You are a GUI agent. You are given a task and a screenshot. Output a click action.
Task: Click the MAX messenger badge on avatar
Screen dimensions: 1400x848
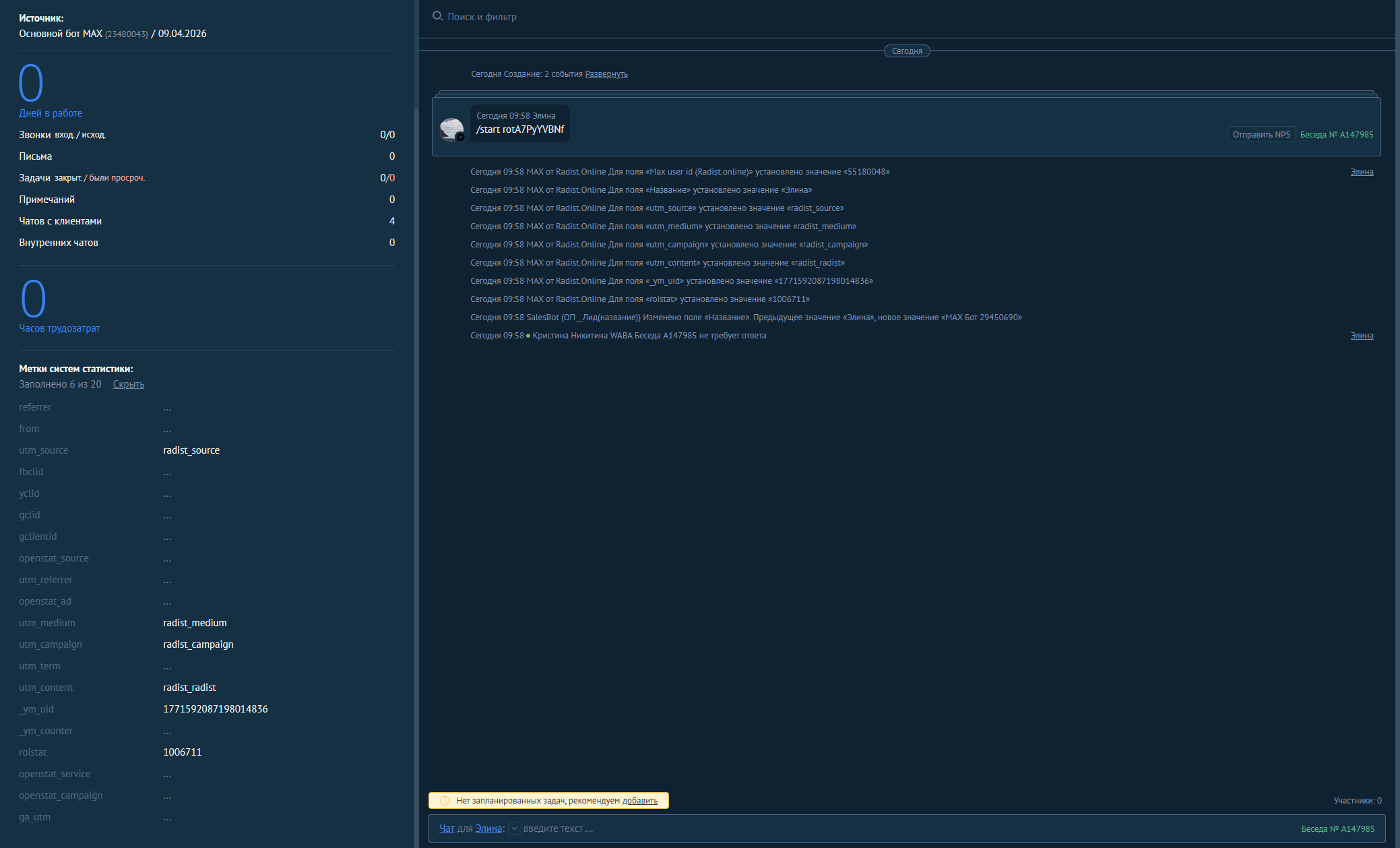[460, 138]
